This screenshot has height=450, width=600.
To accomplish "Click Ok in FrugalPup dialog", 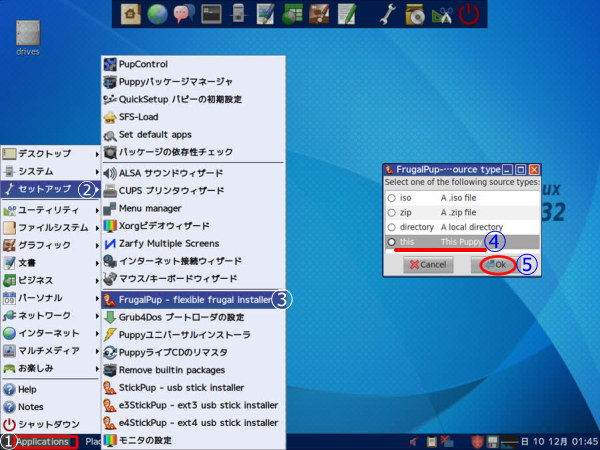I will (496, 265).
